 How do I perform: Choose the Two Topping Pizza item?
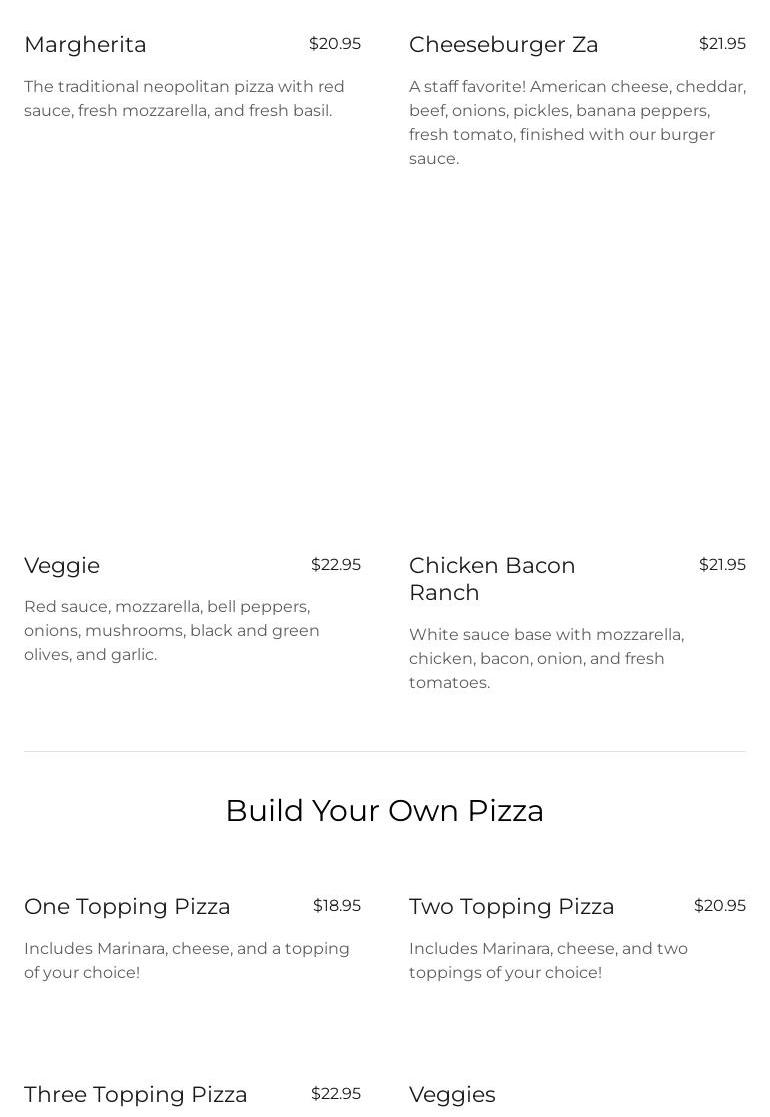(511, 907)
